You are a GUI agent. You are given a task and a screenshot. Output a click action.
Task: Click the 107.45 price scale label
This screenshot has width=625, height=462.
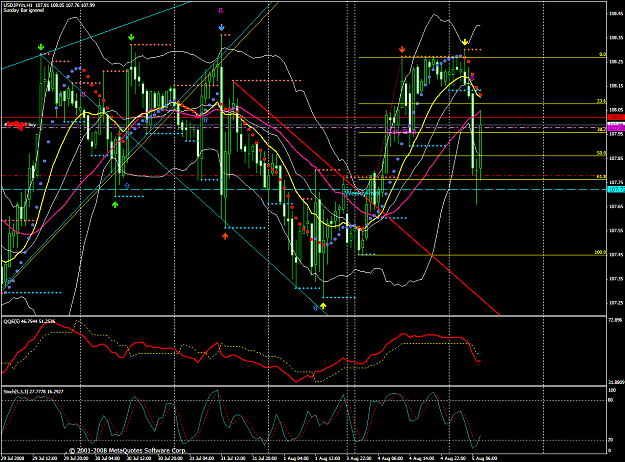coord(616,255)
